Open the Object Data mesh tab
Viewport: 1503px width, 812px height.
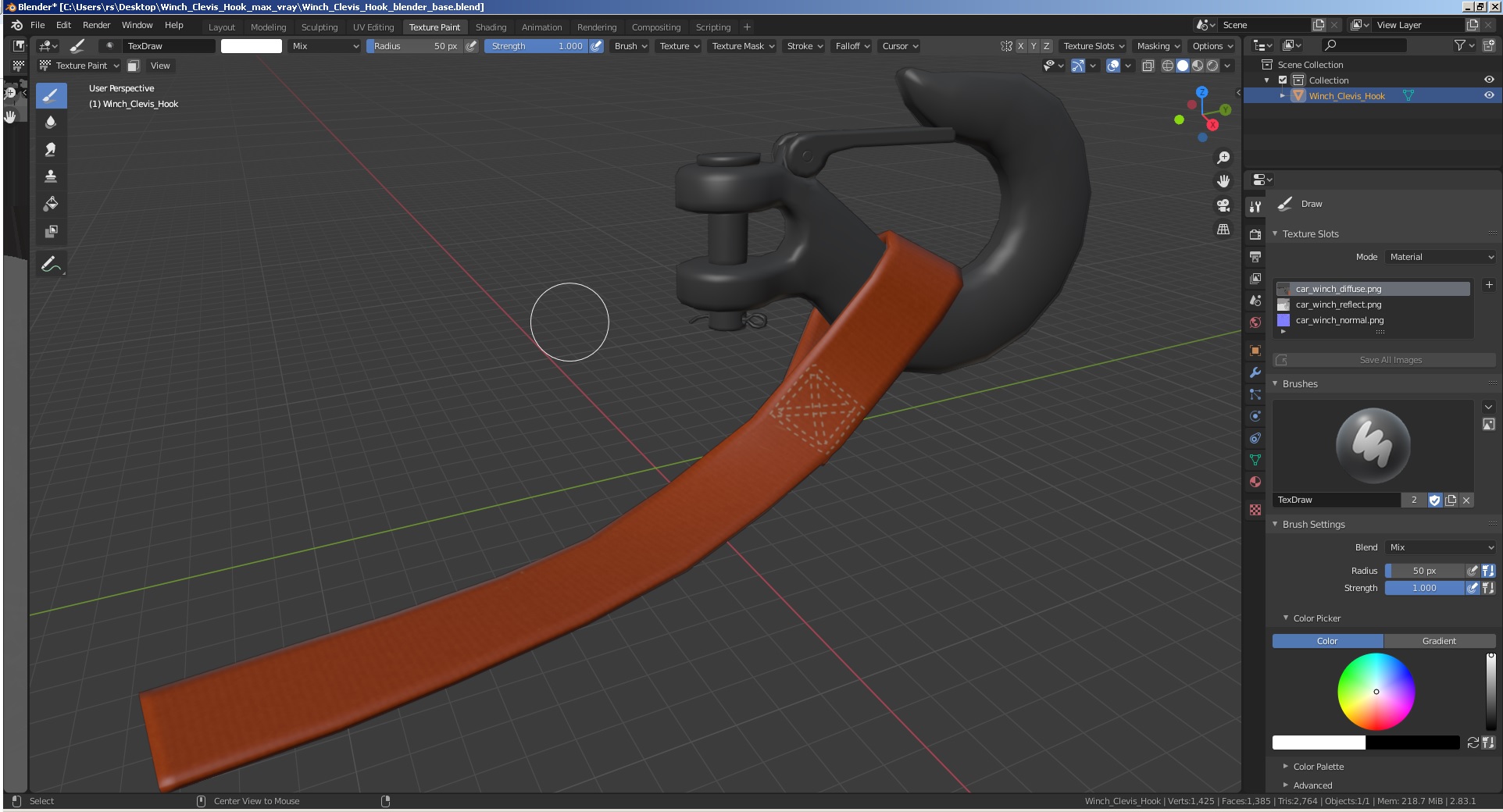[1255, 460]
